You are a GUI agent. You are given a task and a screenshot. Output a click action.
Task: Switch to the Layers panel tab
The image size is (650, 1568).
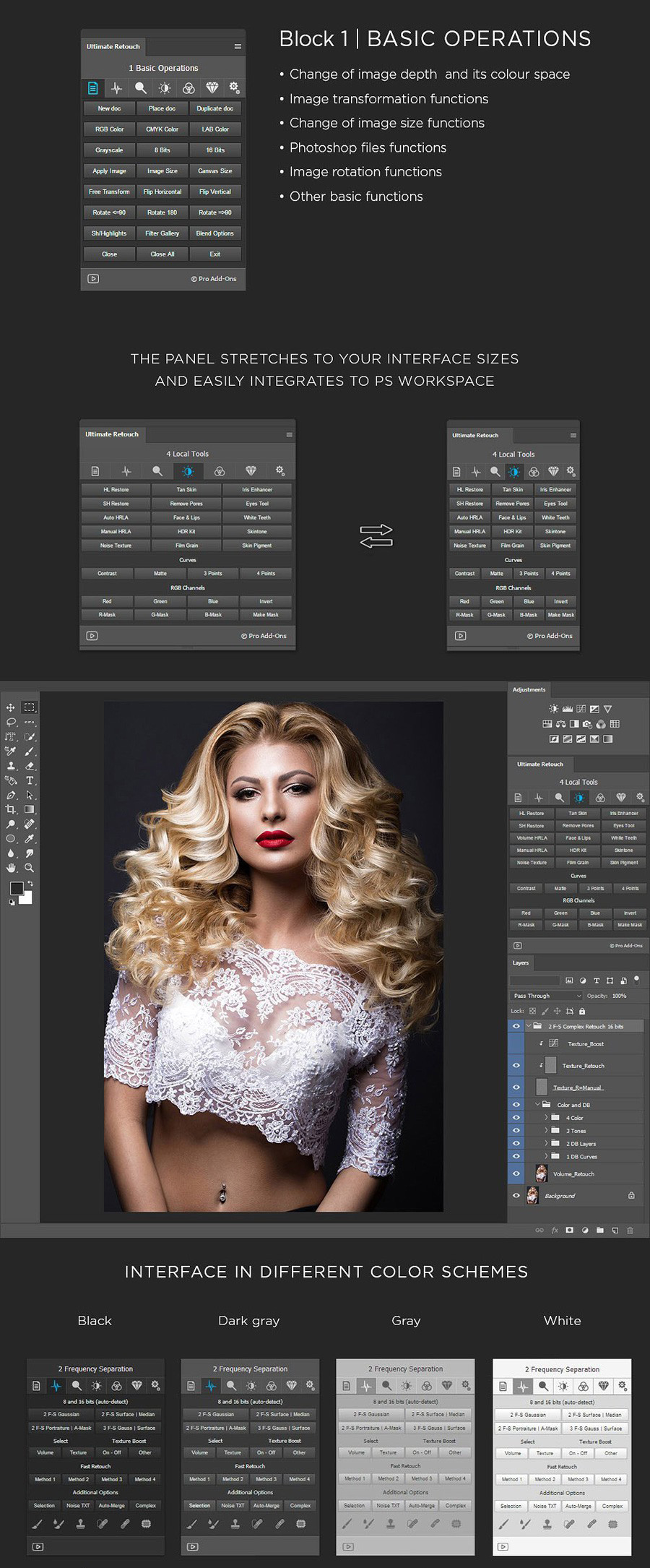point(521,962)
